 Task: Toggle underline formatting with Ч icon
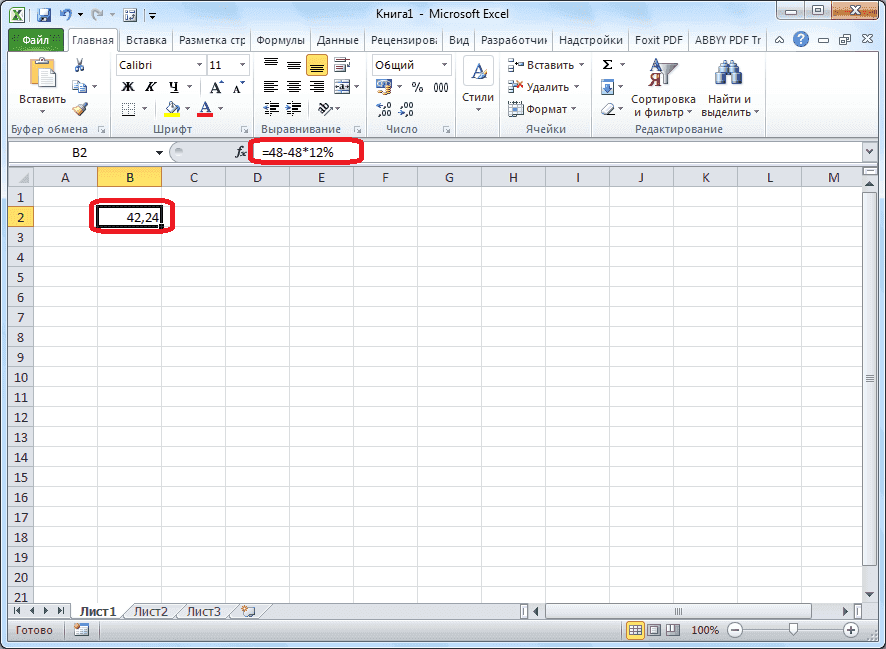(x=175, y=86)
